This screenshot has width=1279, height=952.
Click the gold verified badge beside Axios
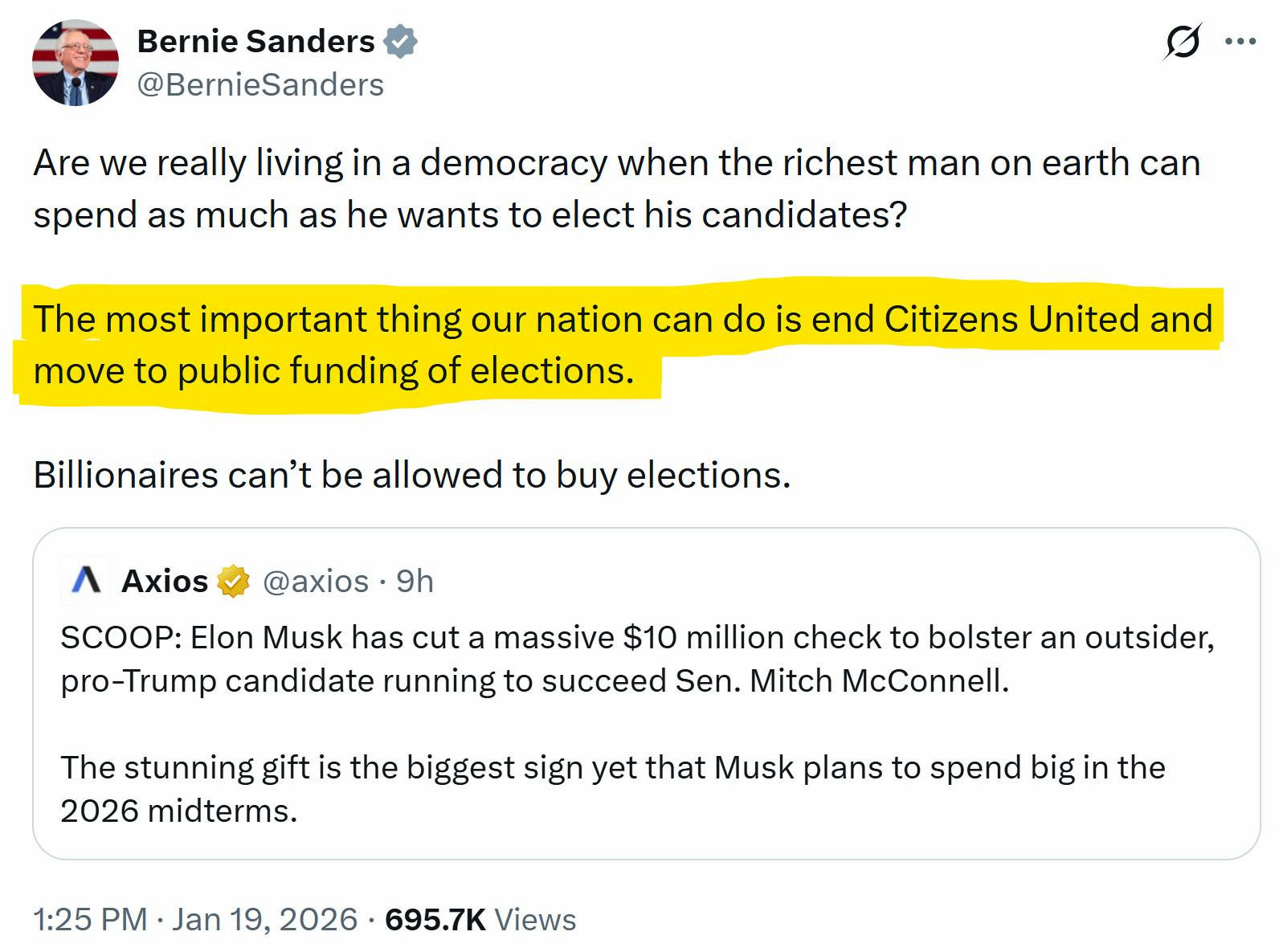click(x=233, y=581)
